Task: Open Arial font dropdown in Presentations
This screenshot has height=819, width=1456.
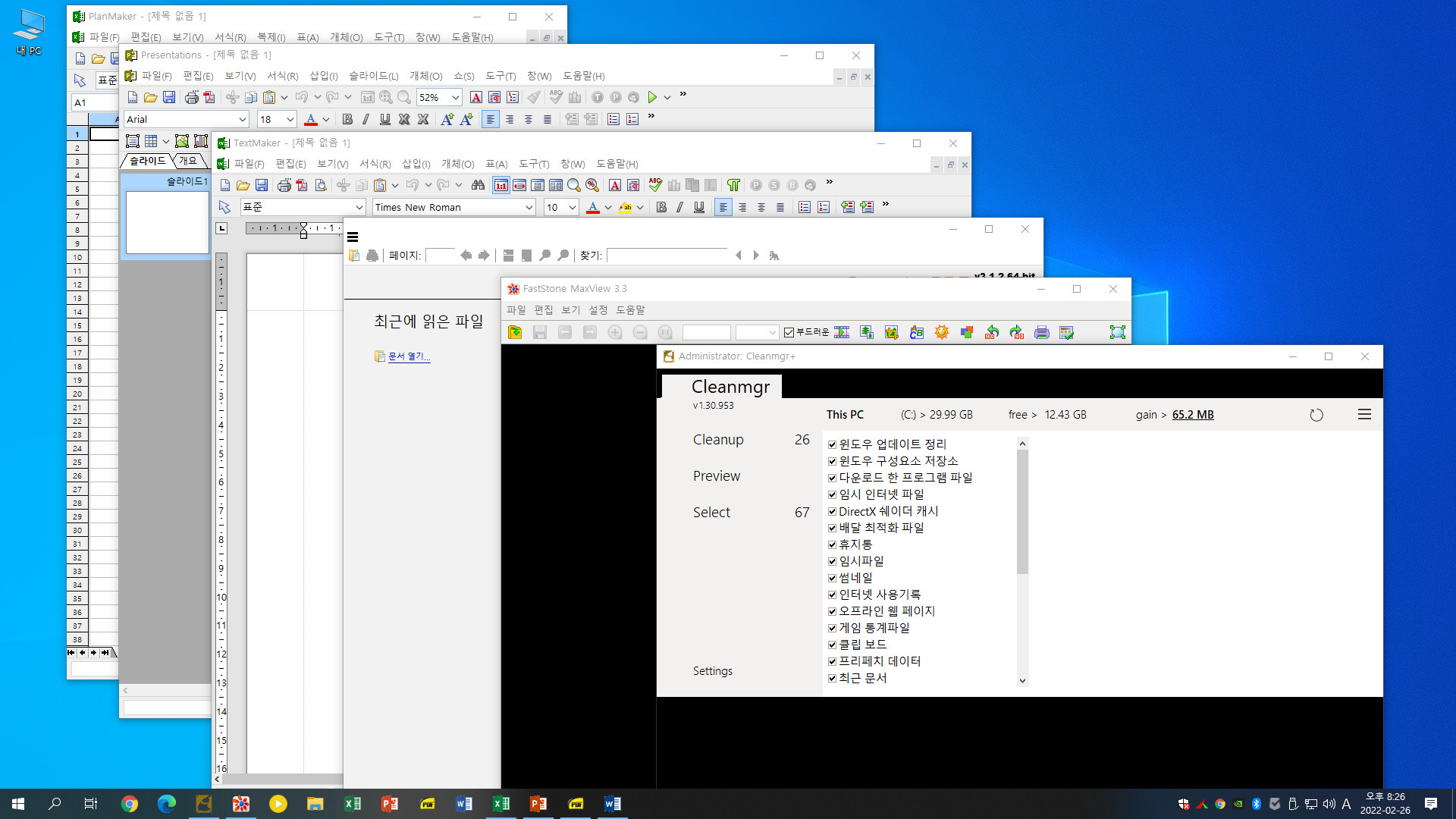Action: [242, 119]
